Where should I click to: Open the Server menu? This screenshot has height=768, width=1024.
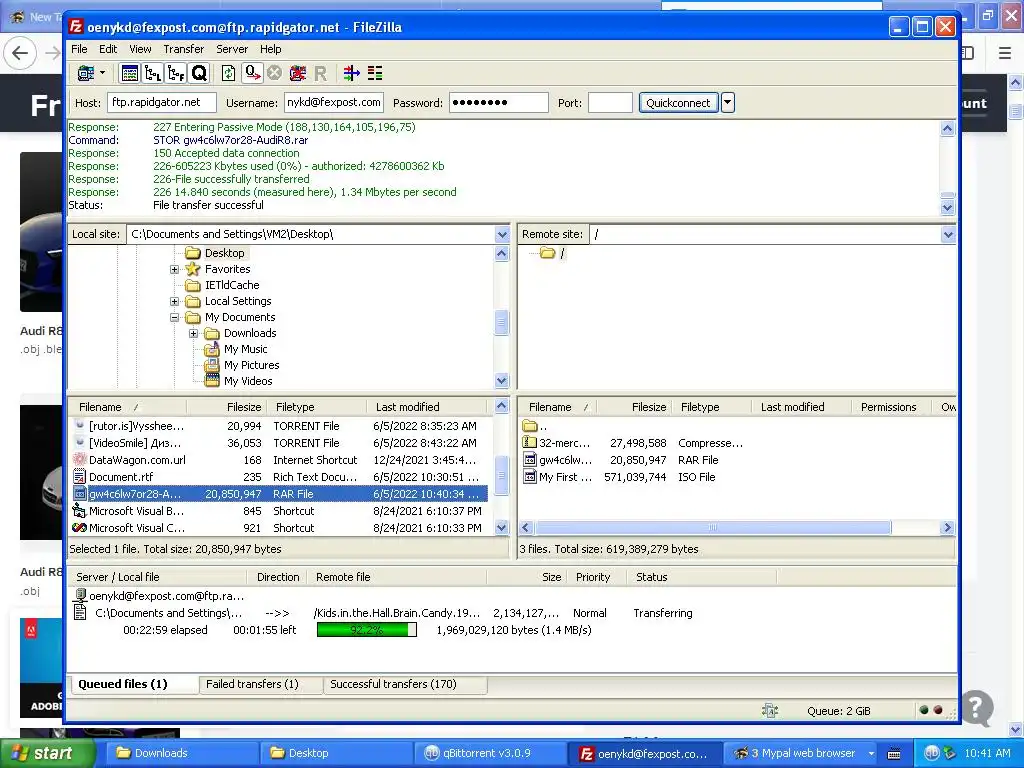pos(232,49)
